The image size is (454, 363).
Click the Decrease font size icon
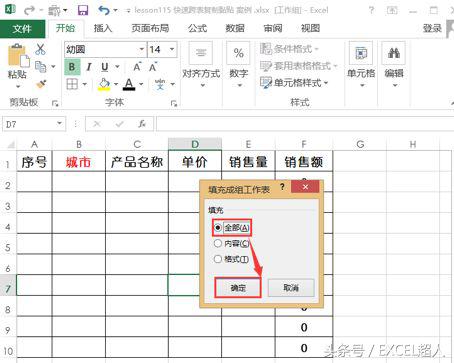[x=153, y=67]
